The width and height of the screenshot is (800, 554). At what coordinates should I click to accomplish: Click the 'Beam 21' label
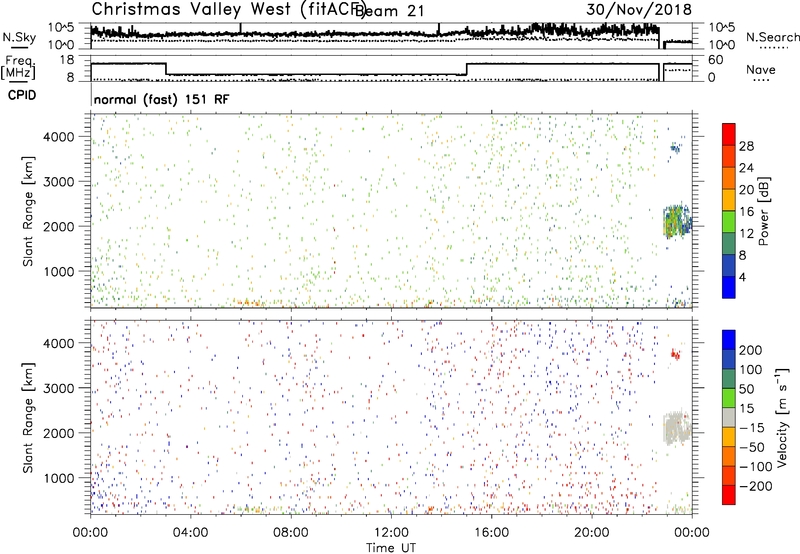(390, 11)
